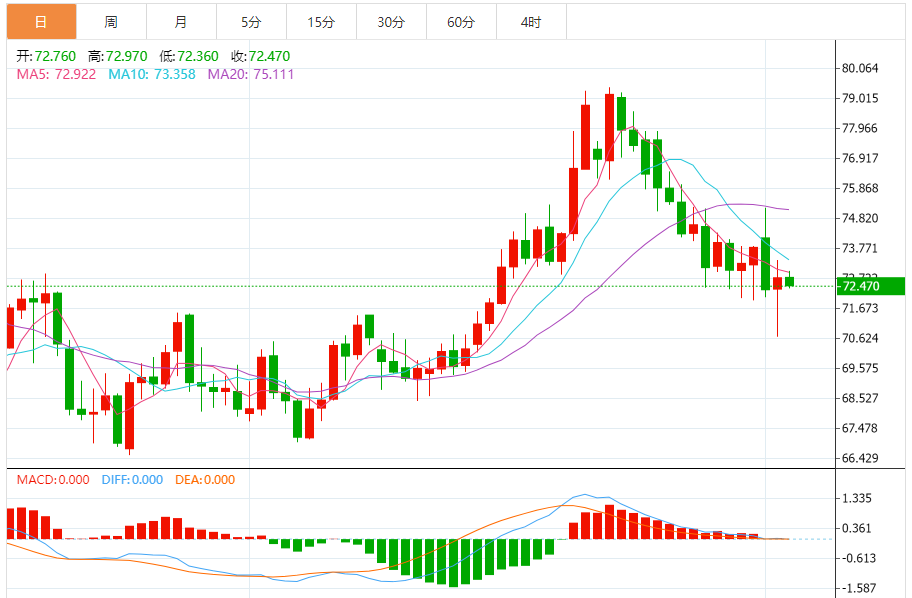Click the 75.868 price axis label

(860, 188)
